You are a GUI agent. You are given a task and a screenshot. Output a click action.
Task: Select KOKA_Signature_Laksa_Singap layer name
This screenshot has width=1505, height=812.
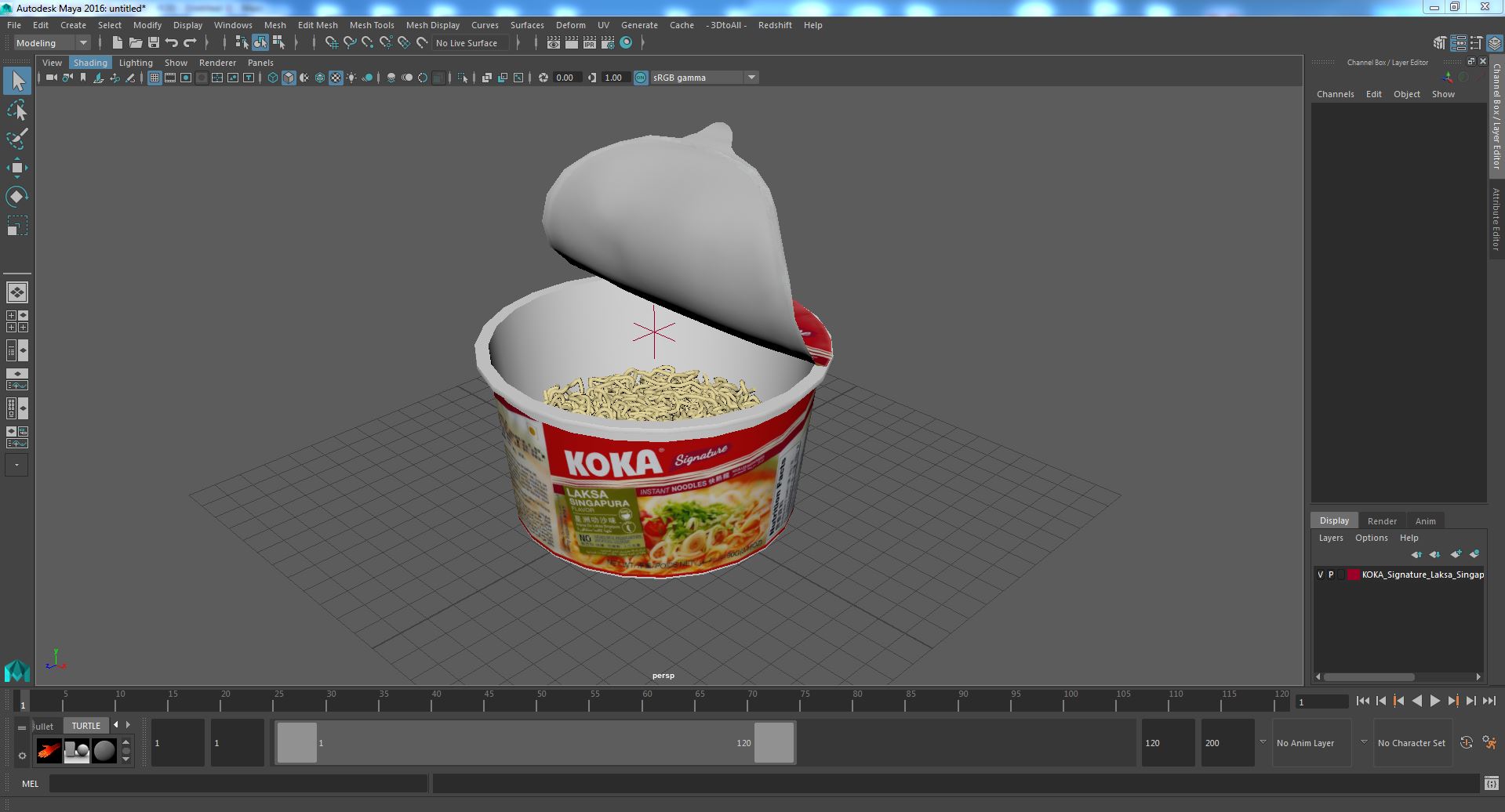click(x=1423, y=575)
